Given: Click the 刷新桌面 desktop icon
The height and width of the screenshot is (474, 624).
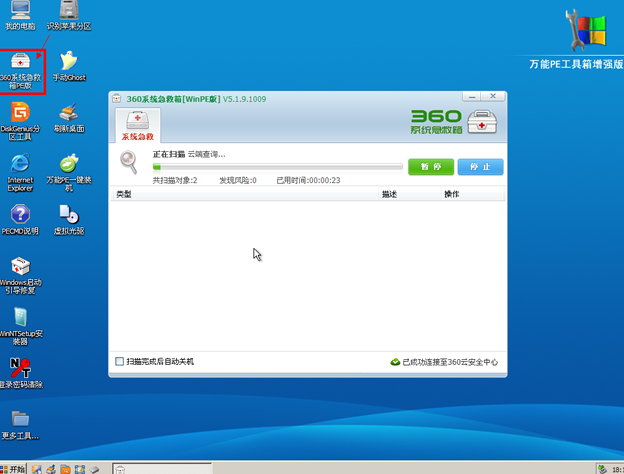Looking at the screenshot, I should [x=69, y=117].
